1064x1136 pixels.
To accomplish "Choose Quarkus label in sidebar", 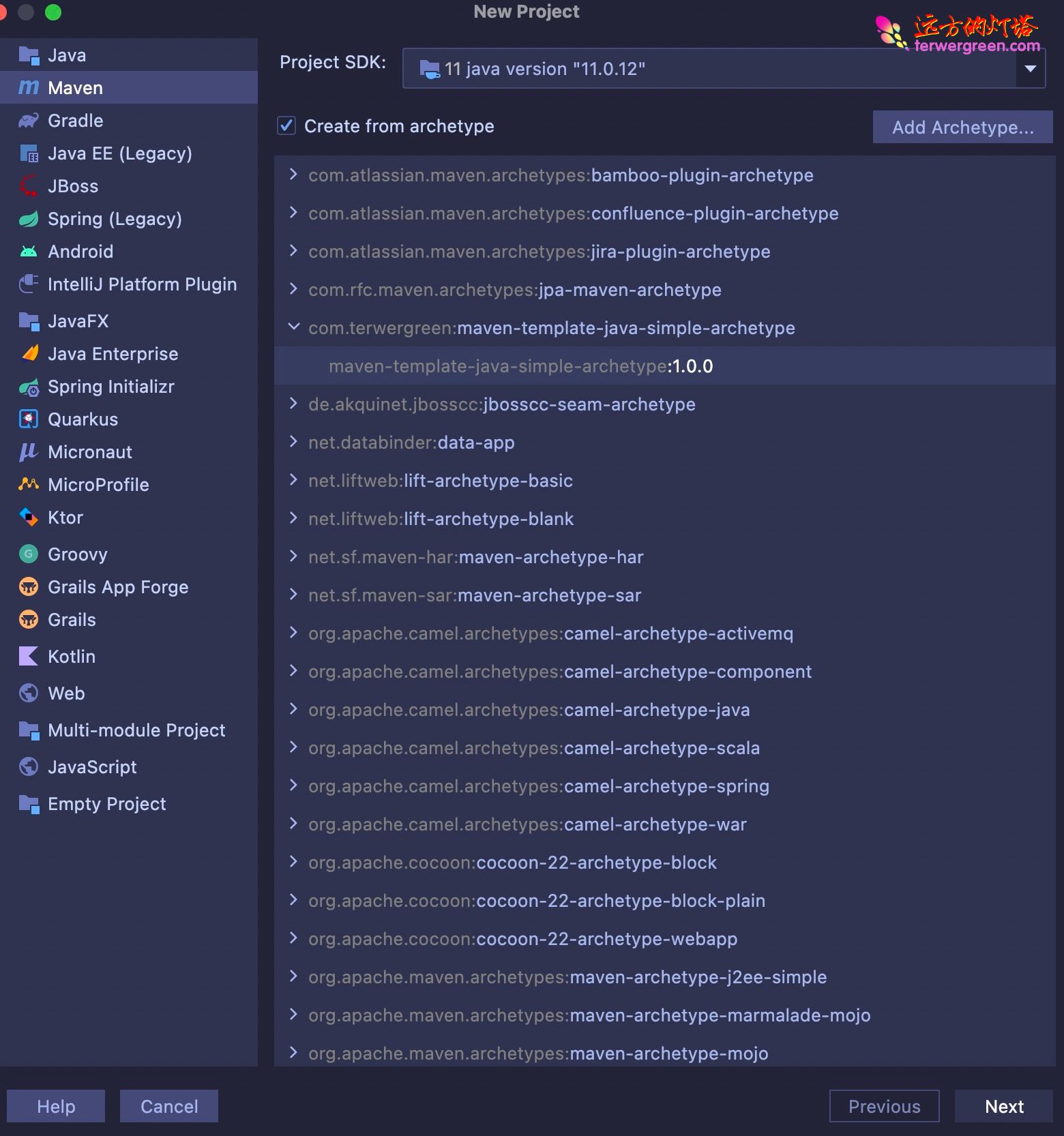I will 83,419.
